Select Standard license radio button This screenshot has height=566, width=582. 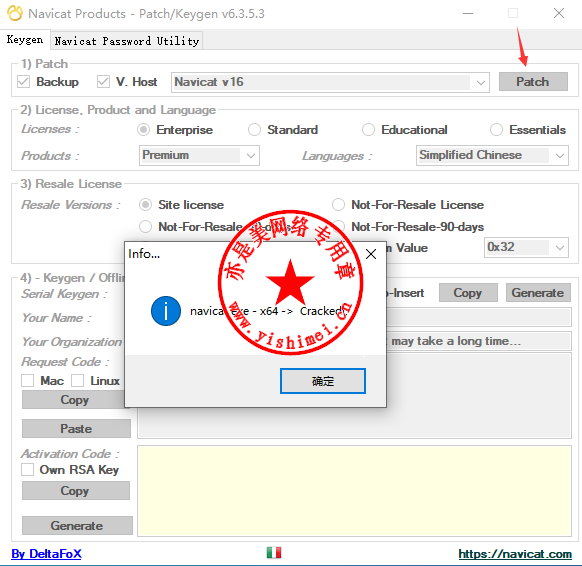point(254,130)
